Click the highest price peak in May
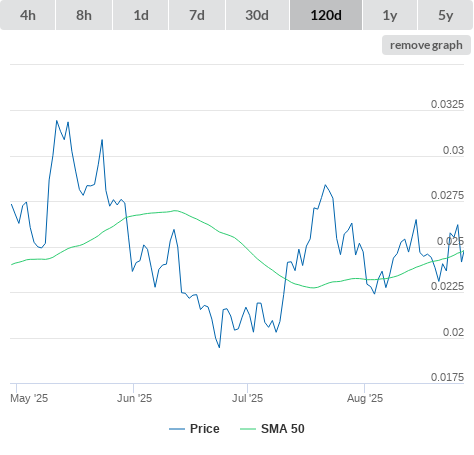Image resolution: width=474 pixels, height=455 pixels. [57, 121]
